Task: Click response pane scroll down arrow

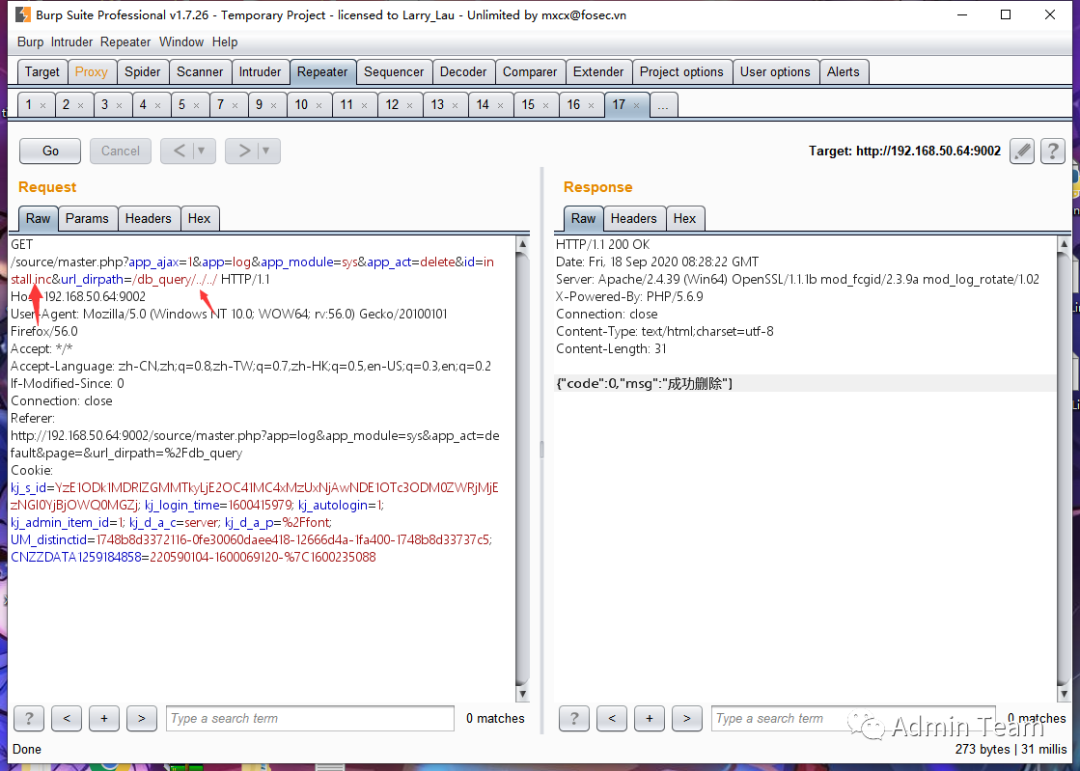Action: coord(1063,693)
